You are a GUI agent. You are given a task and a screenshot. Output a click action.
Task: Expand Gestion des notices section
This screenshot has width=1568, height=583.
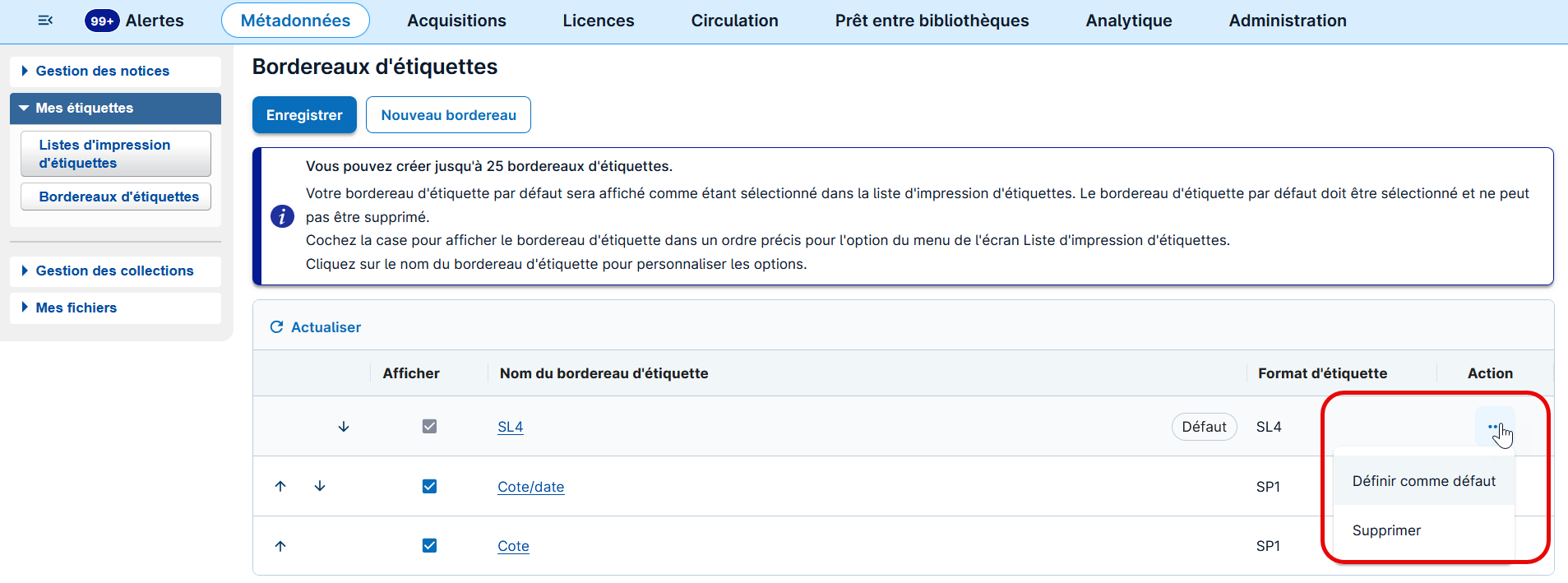tap(102, 72)
